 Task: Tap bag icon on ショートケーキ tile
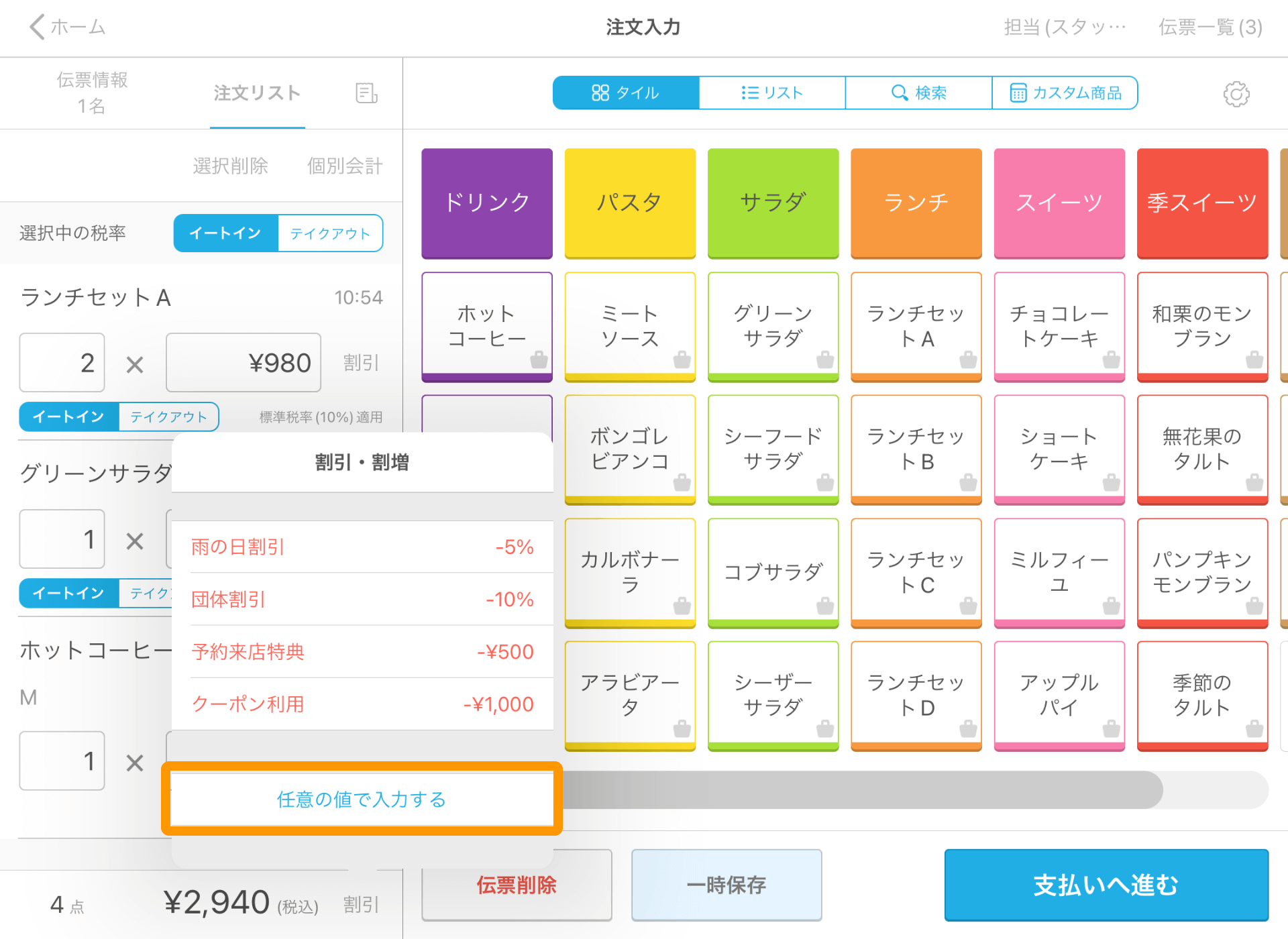pos(1111,482)
